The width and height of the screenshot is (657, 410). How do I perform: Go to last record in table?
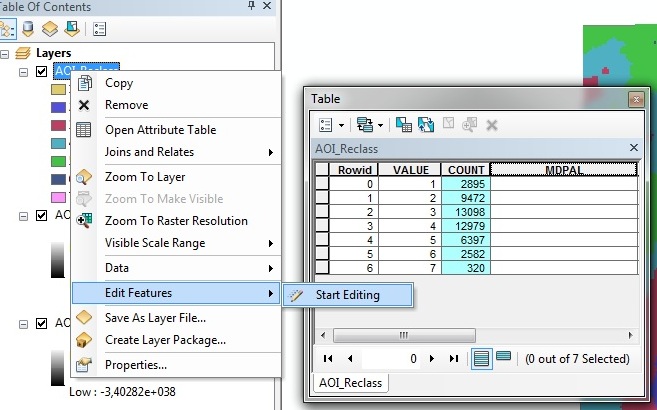tap(453, 358)
